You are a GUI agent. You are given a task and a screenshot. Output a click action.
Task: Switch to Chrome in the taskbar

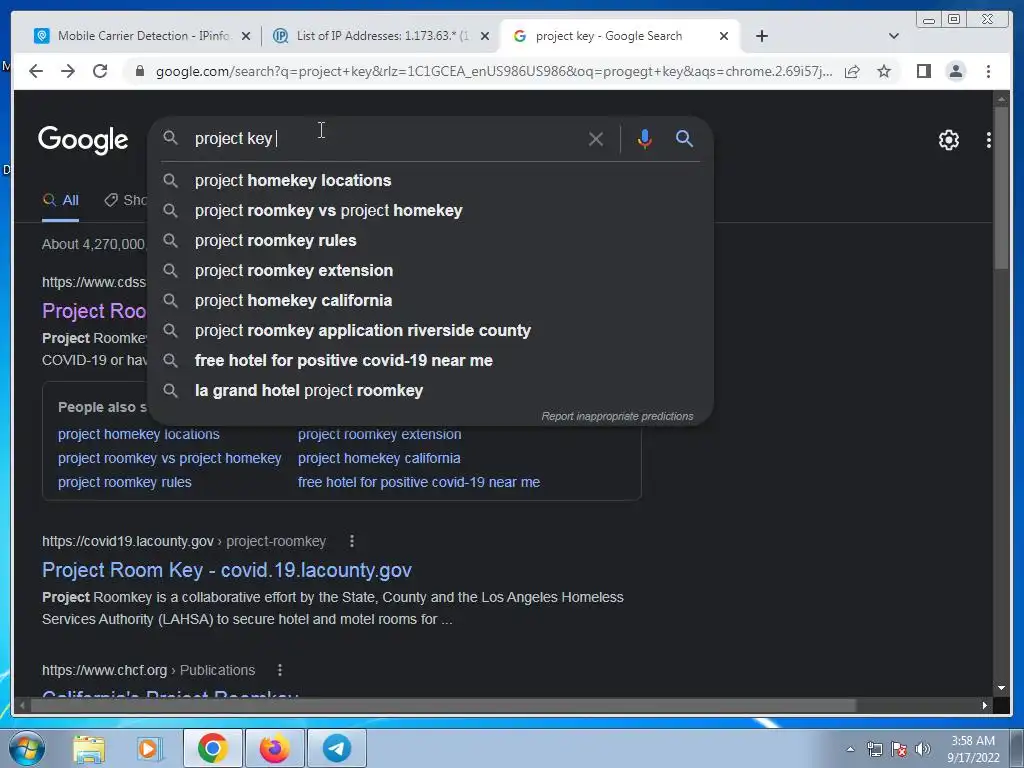(212, 748)
